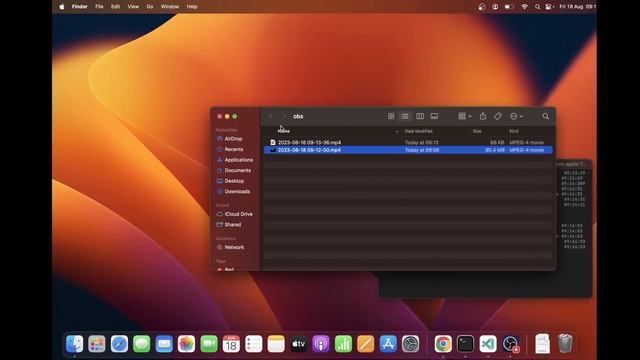Open the Window menu
The image size is (640, 360).
170,7
